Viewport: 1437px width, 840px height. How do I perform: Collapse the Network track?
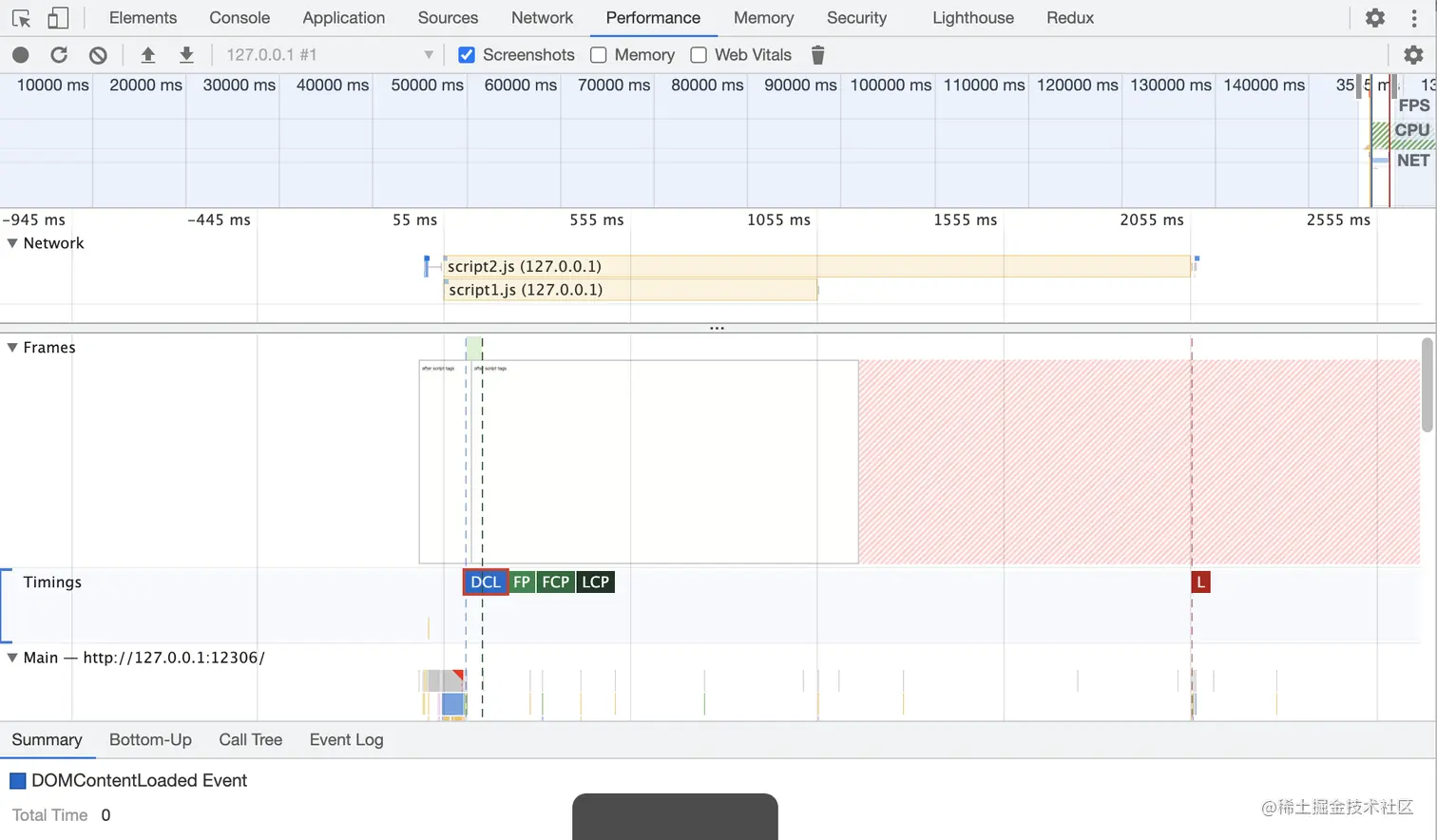click(12, 243)
